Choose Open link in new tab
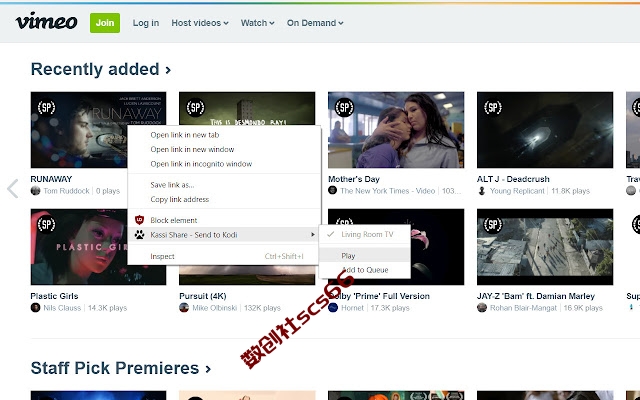 pos(224,135)
